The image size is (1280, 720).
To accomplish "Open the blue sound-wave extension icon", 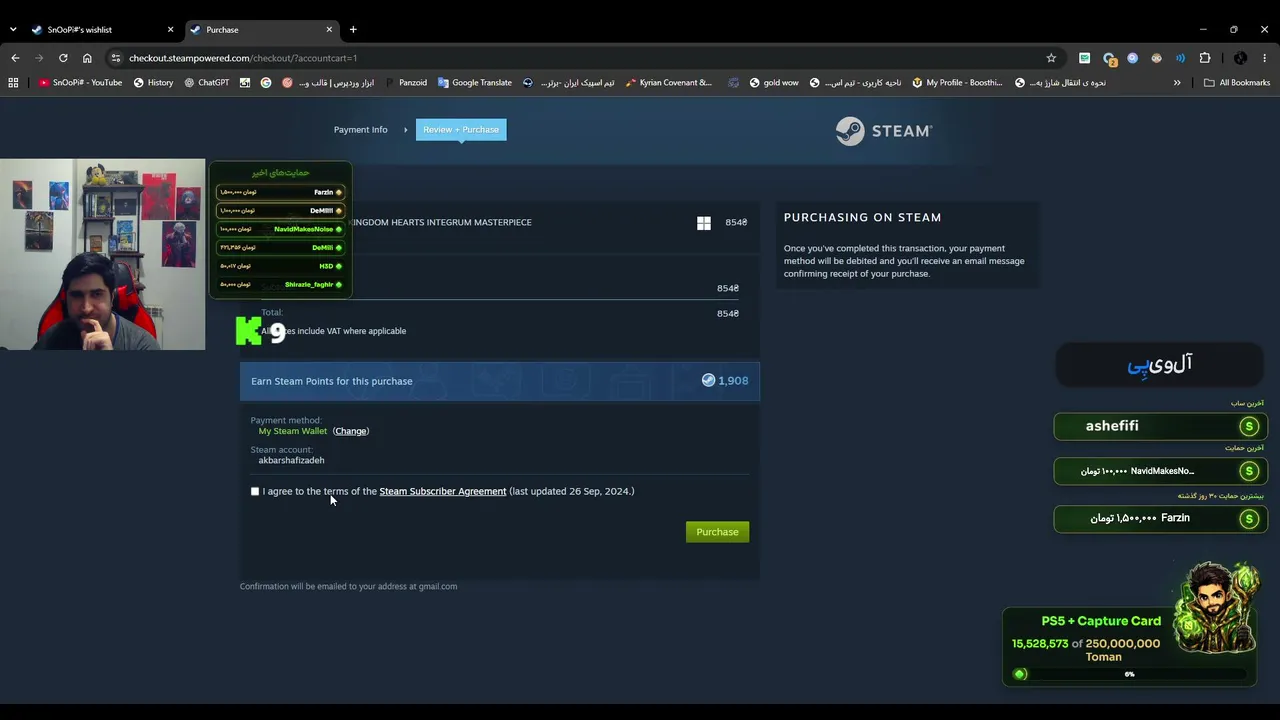I will pyautogui.click(x=1181, y=58).
